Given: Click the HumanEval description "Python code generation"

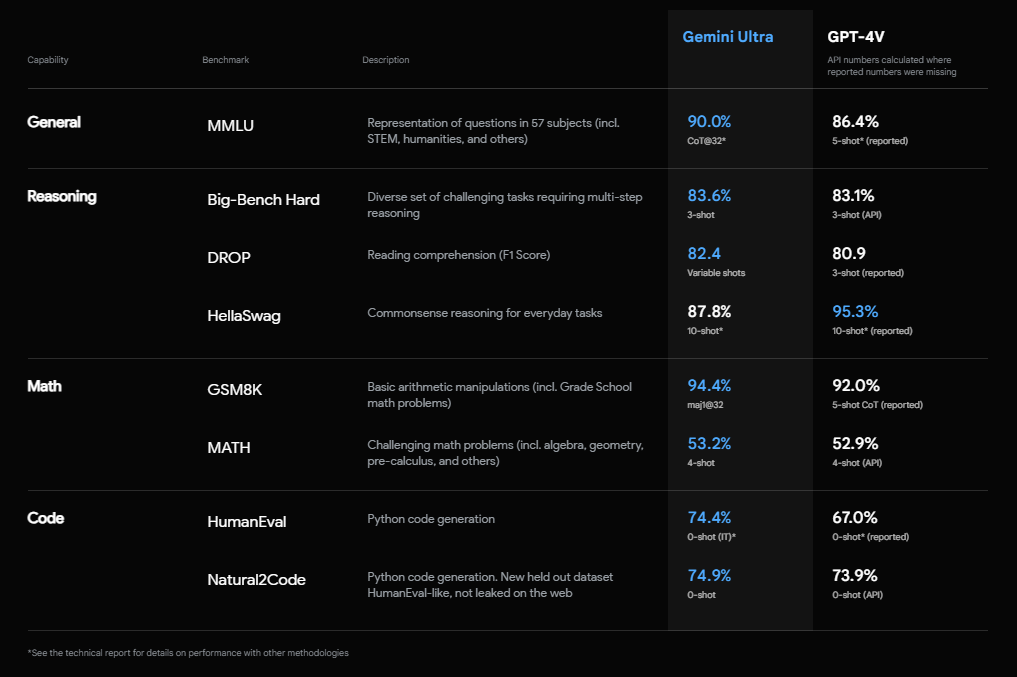Looking at the screenshot, I should click(431, 519).
